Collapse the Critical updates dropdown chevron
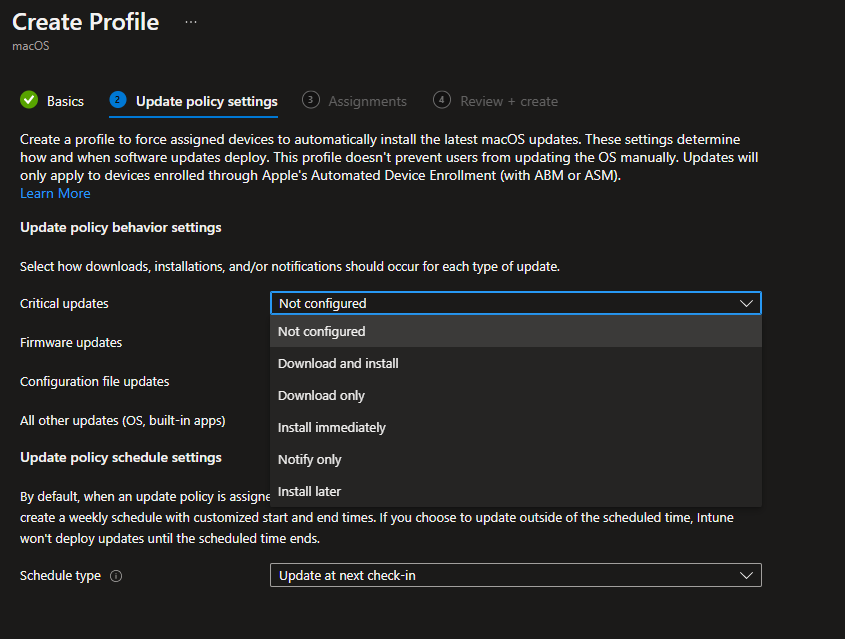The height and width of the screenshot is (639, 845). pos(746,303)
